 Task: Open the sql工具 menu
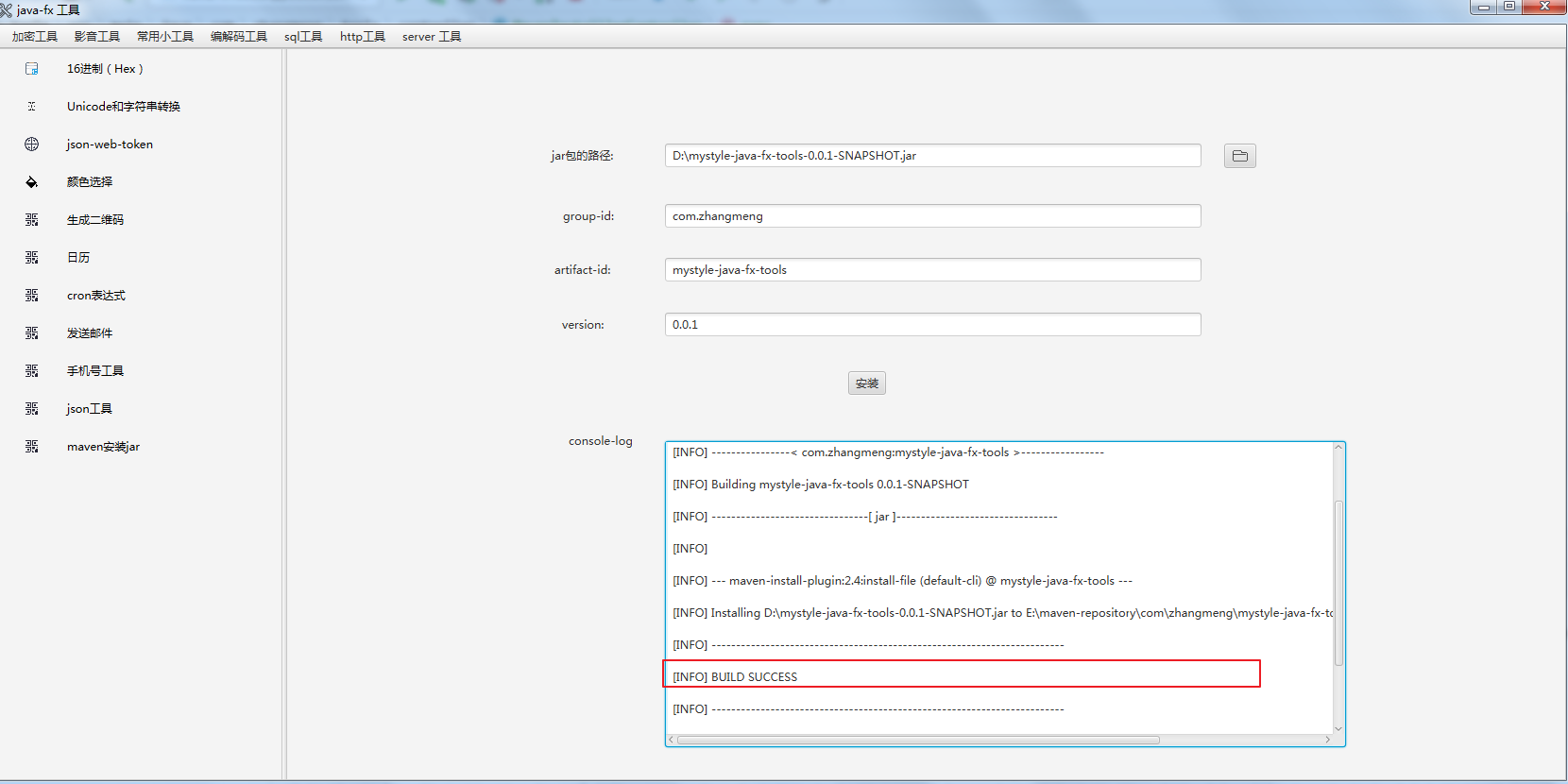point(303,37)
